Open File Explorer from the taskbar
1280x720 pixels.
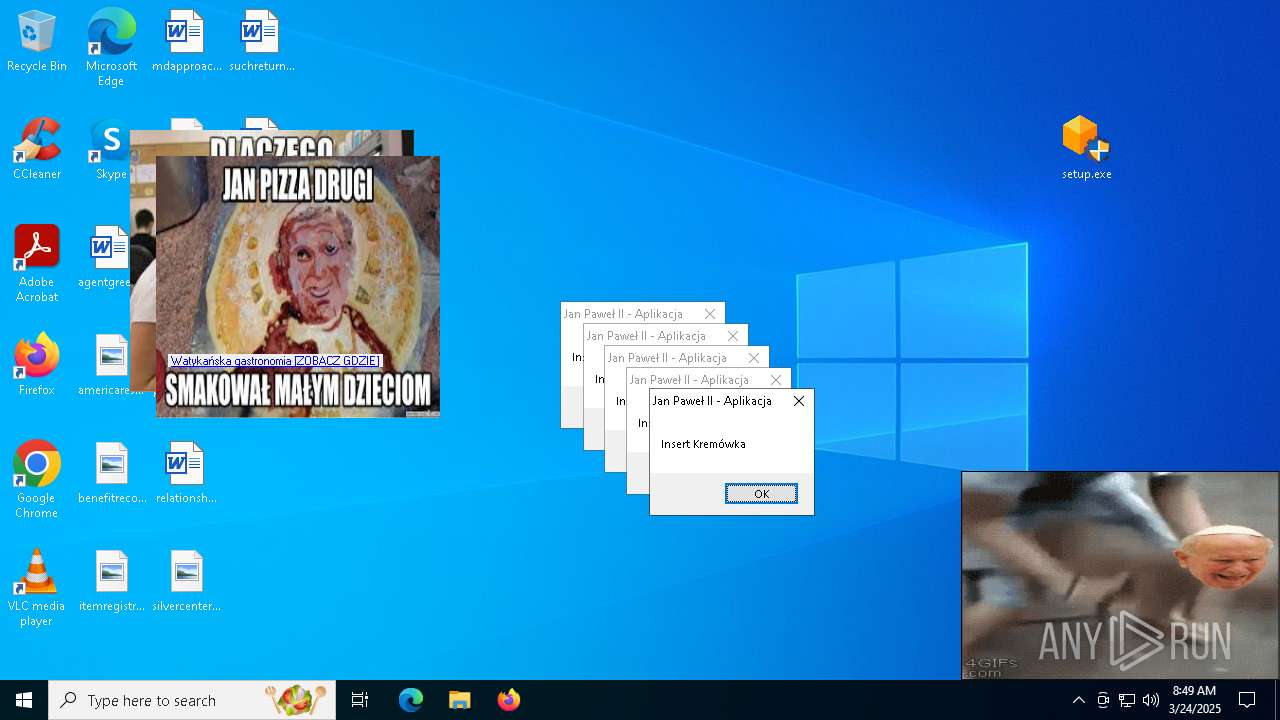point(460,700)
